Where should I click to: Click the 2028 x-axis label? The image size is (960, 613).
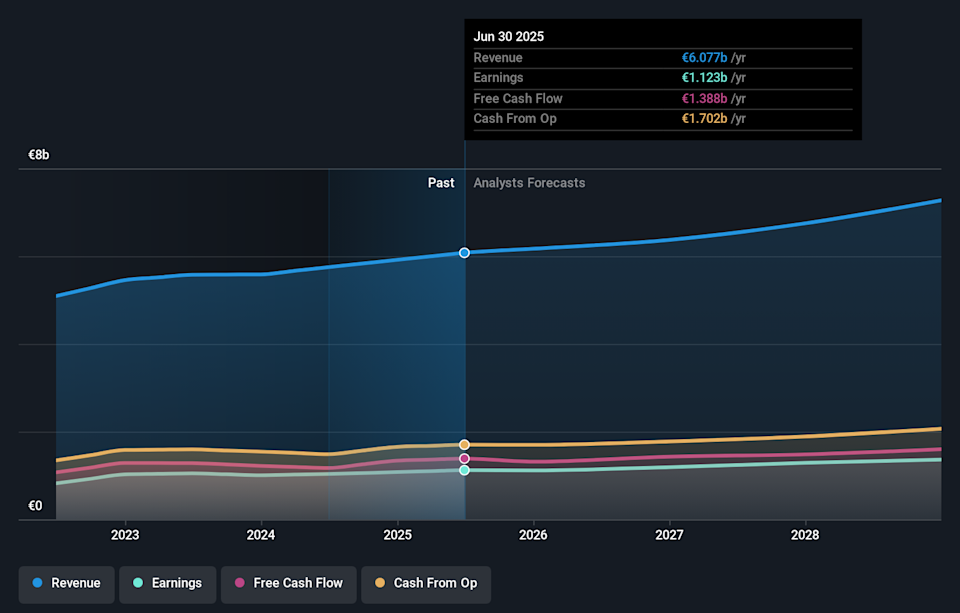805,535
